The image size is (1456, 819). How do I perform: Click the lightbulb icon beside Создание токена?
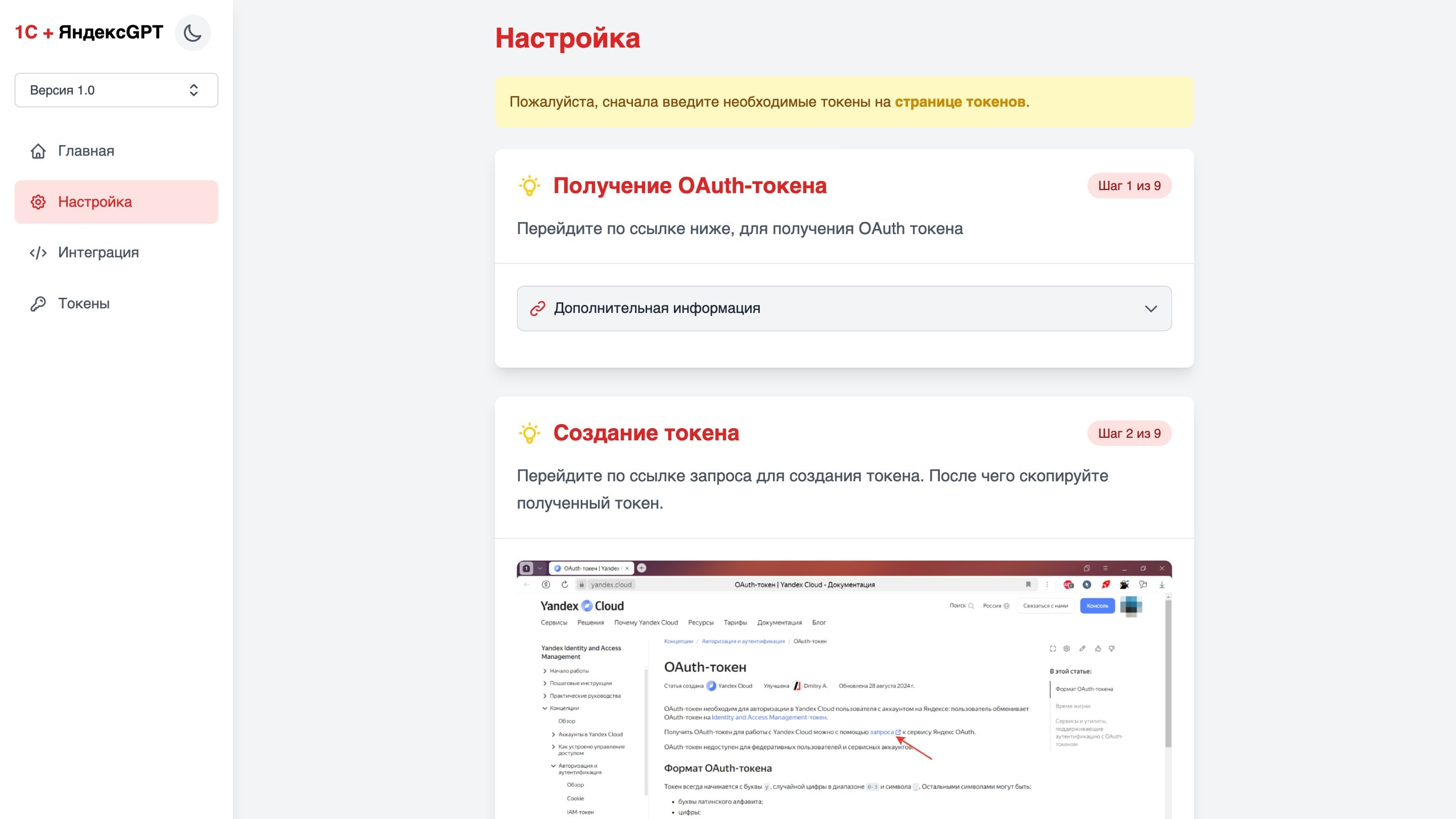(x=529, y=433)
